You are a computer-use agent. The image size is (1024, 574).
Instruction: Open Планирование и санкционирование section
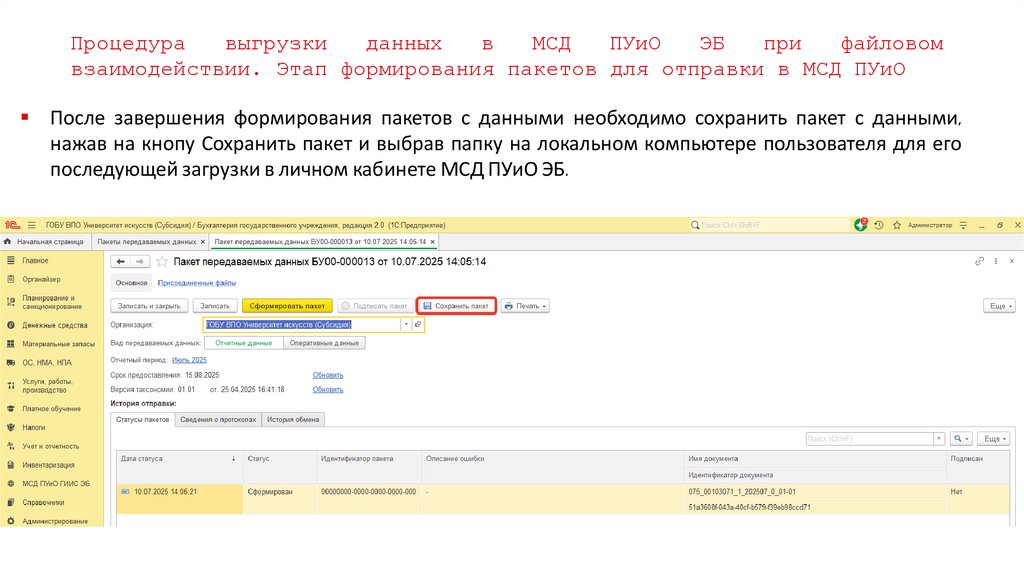pos(52,302)
